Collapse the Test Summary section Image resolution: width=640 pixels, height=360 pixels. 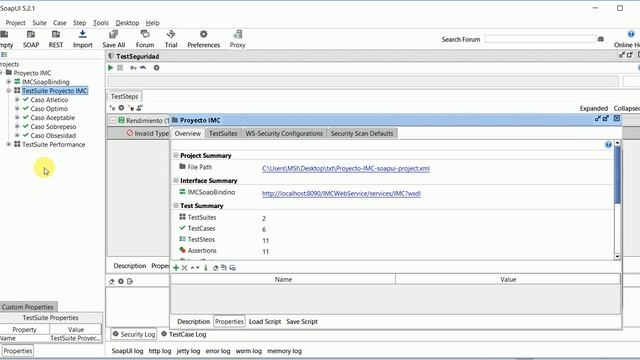176,206
